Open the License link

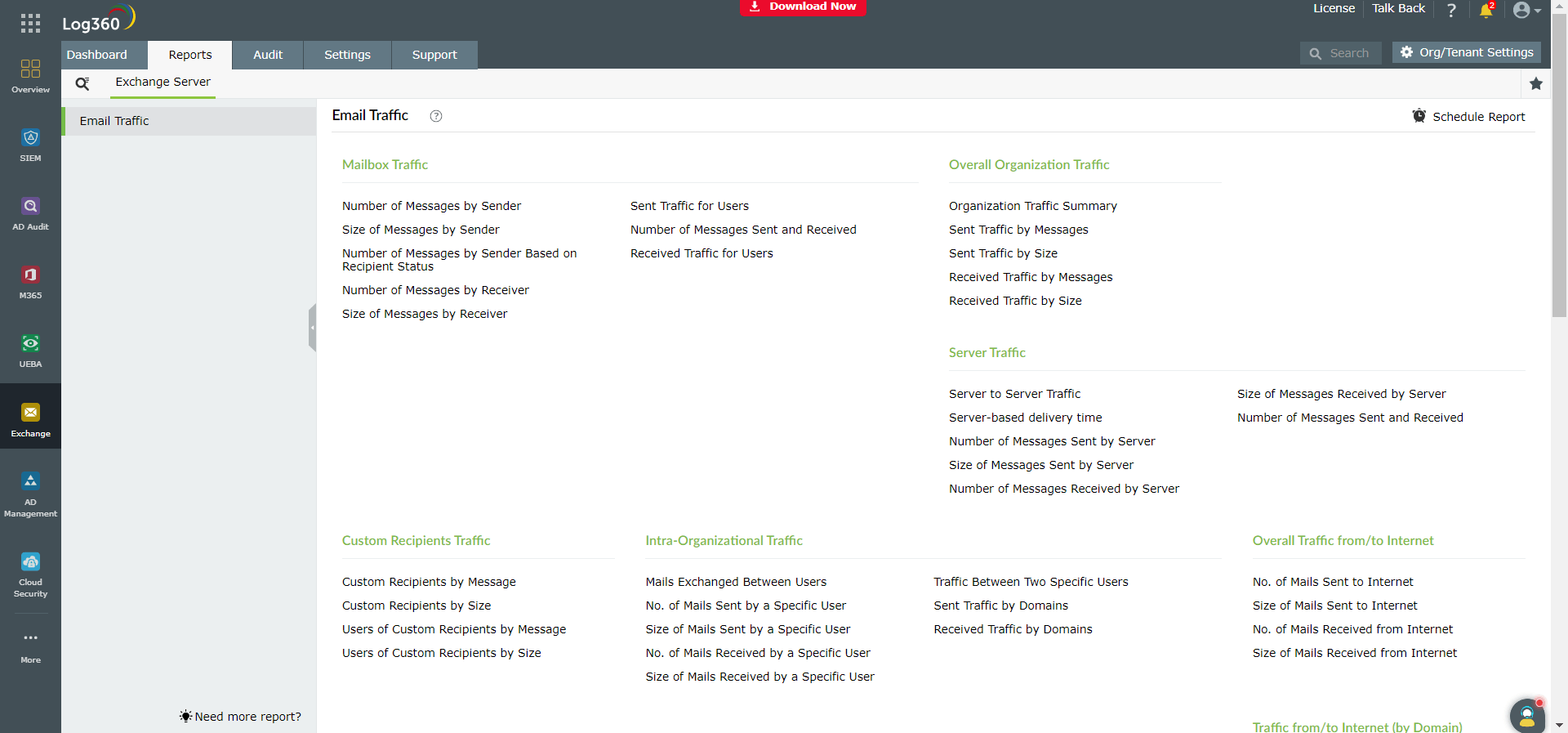pyautogui.click(x=1334, y=8)
